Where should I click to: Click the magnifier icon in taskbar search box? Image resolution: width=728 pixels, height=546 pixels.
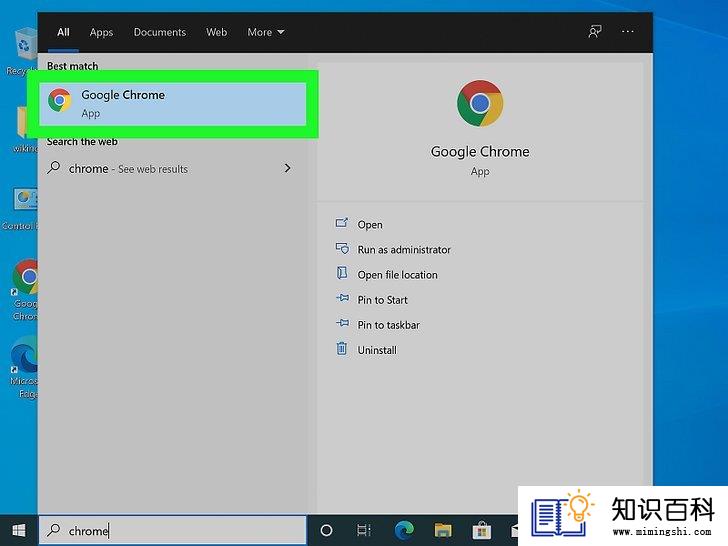click(54, 529)
